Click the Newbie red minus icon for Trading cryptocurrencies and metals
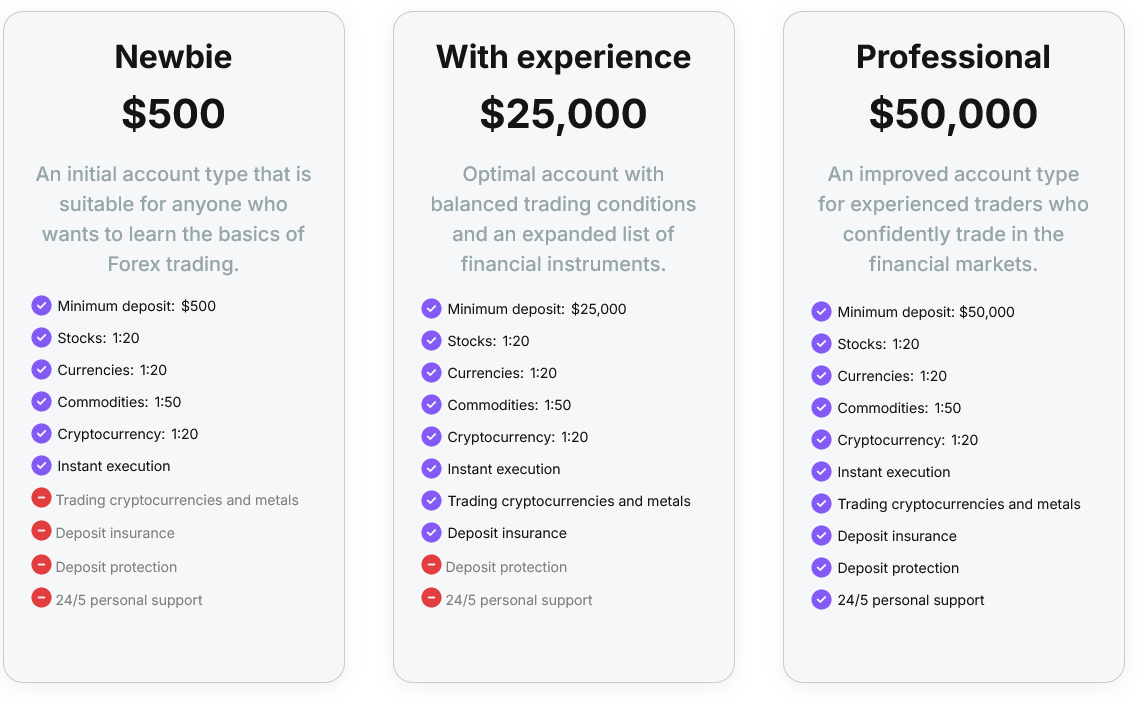The height and width of the screenshot is (707, 1144). pos(41,497)
